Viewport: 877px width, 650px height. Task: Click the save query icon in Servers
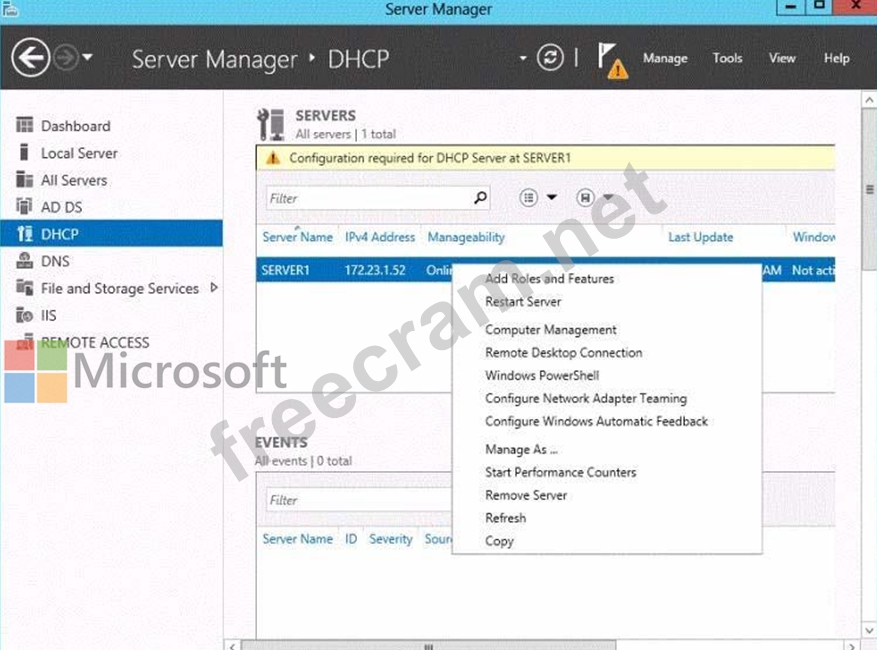coord(585,197)
